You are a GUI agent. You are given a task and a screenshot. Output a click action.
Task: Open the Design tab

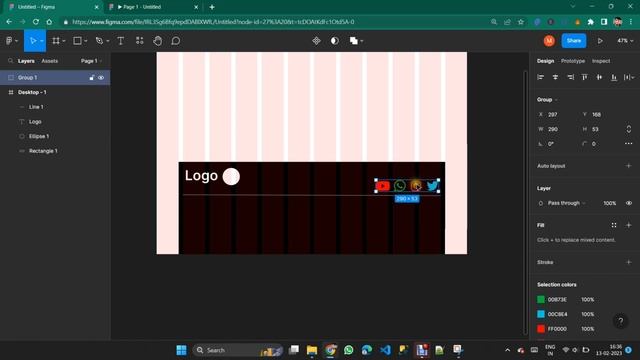545,61
